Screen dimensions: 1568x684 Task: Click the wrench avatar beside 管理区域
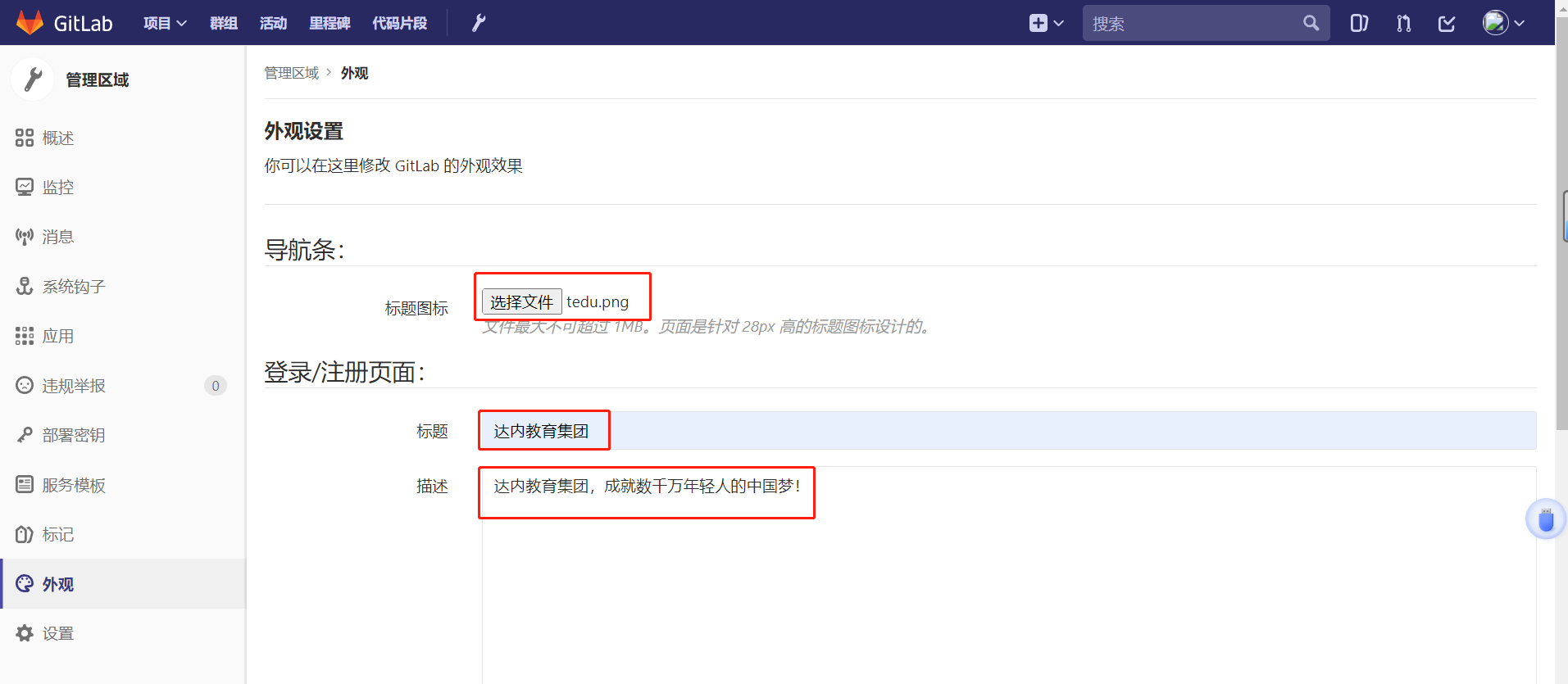point(33,79)
